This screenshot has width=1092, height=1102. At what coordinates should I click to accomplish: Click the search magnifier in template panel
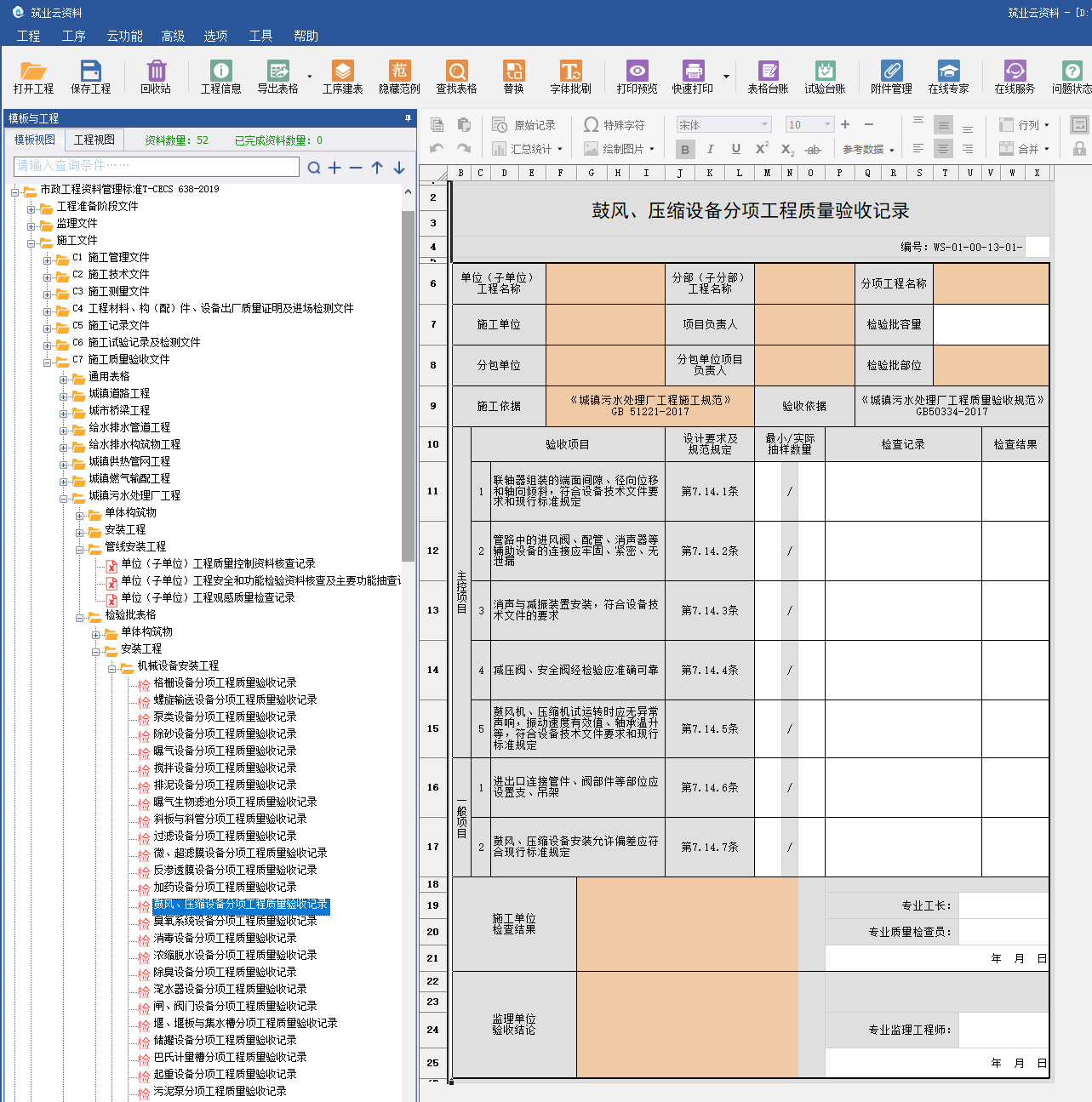[314, 168]
